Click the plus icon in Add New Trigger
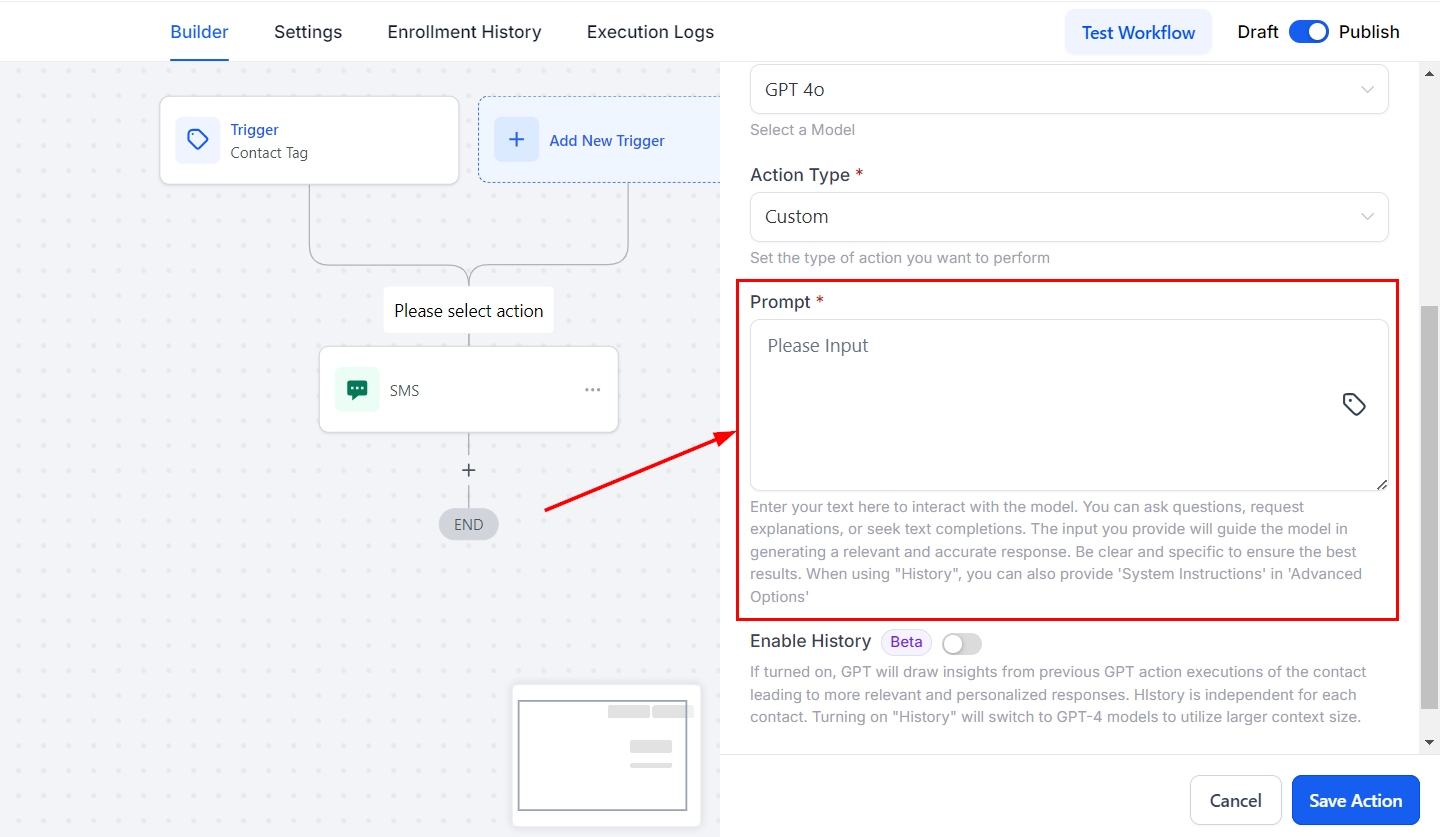The height and width of the screenshot is (837, 1440). click(516, 140)
